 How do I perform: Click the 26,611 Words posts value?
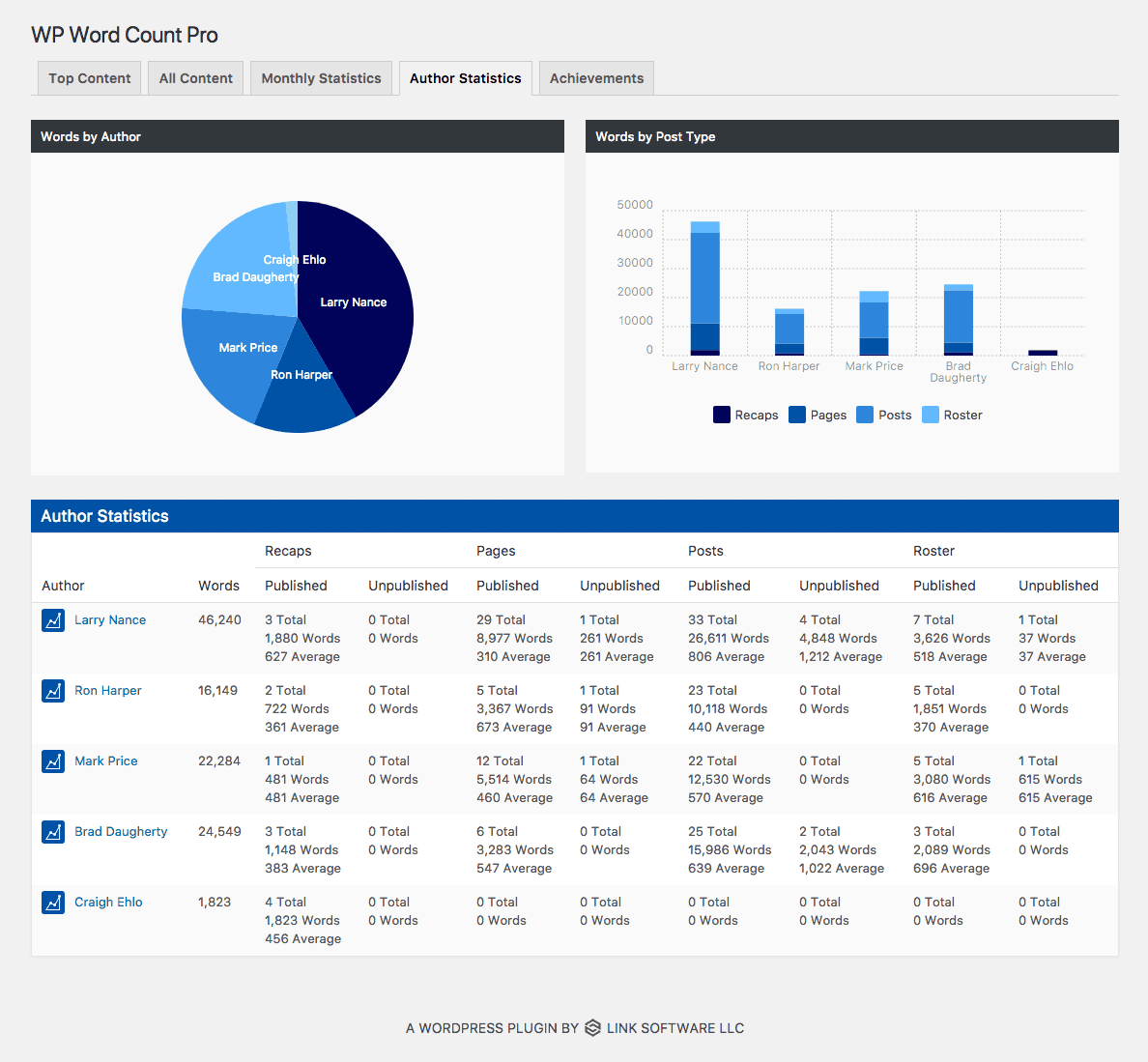729,638
